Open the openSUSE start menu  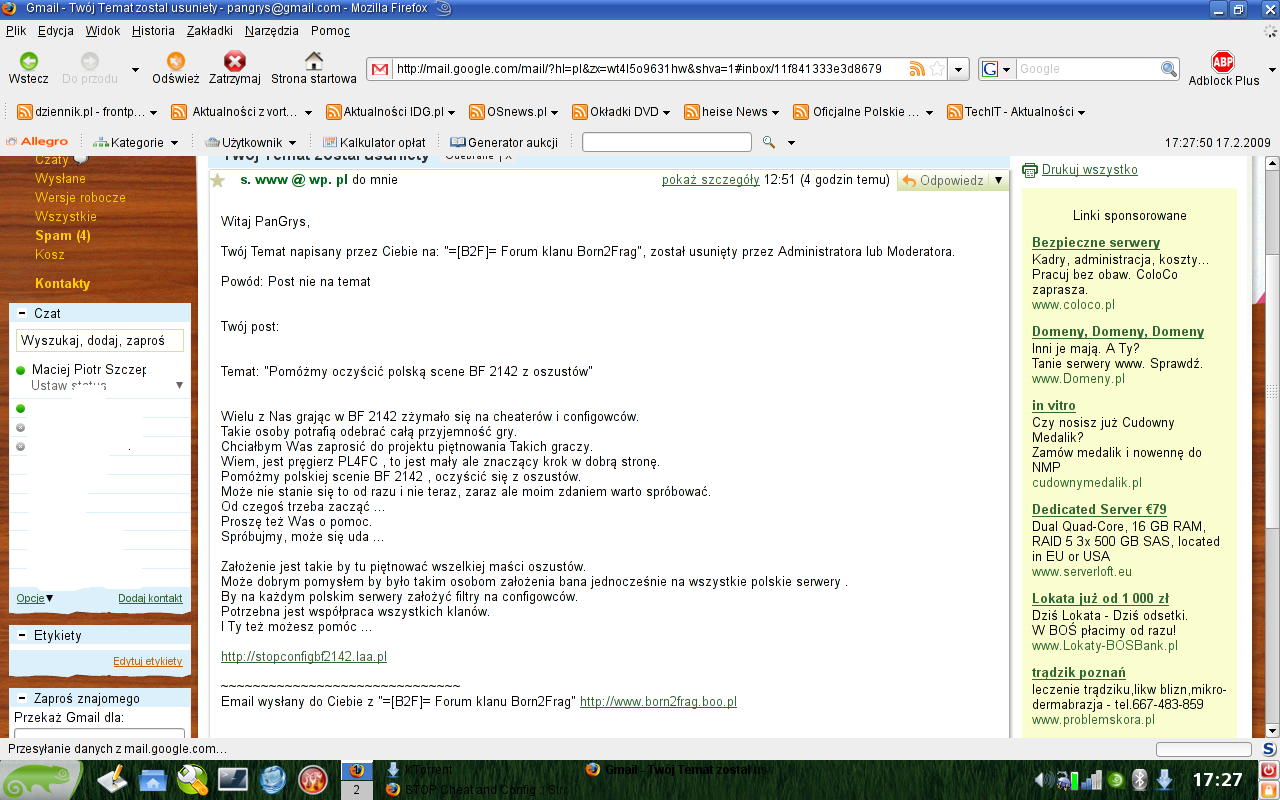(42, 780)
